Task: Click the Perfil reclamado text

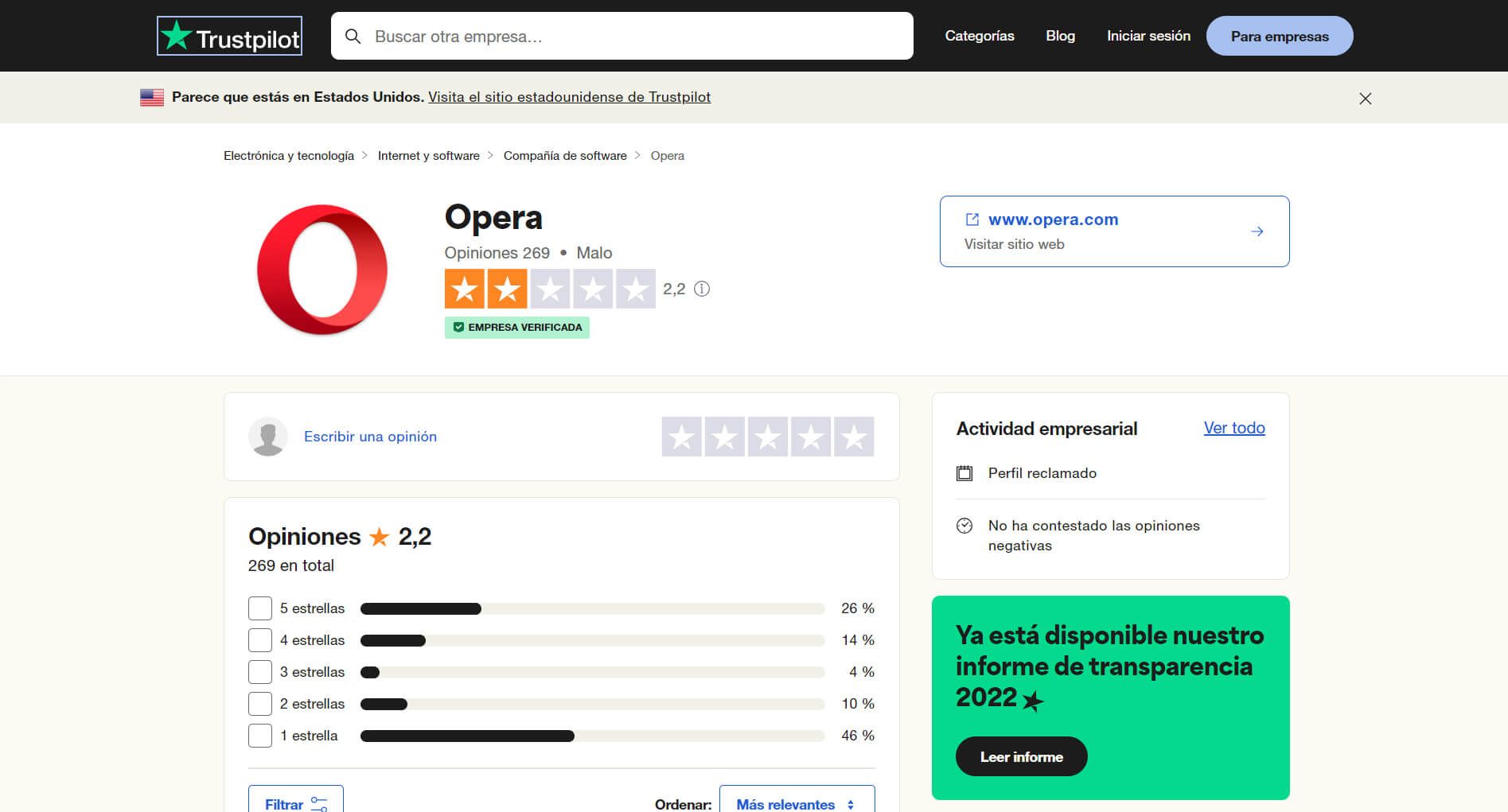Action: 1042,473
